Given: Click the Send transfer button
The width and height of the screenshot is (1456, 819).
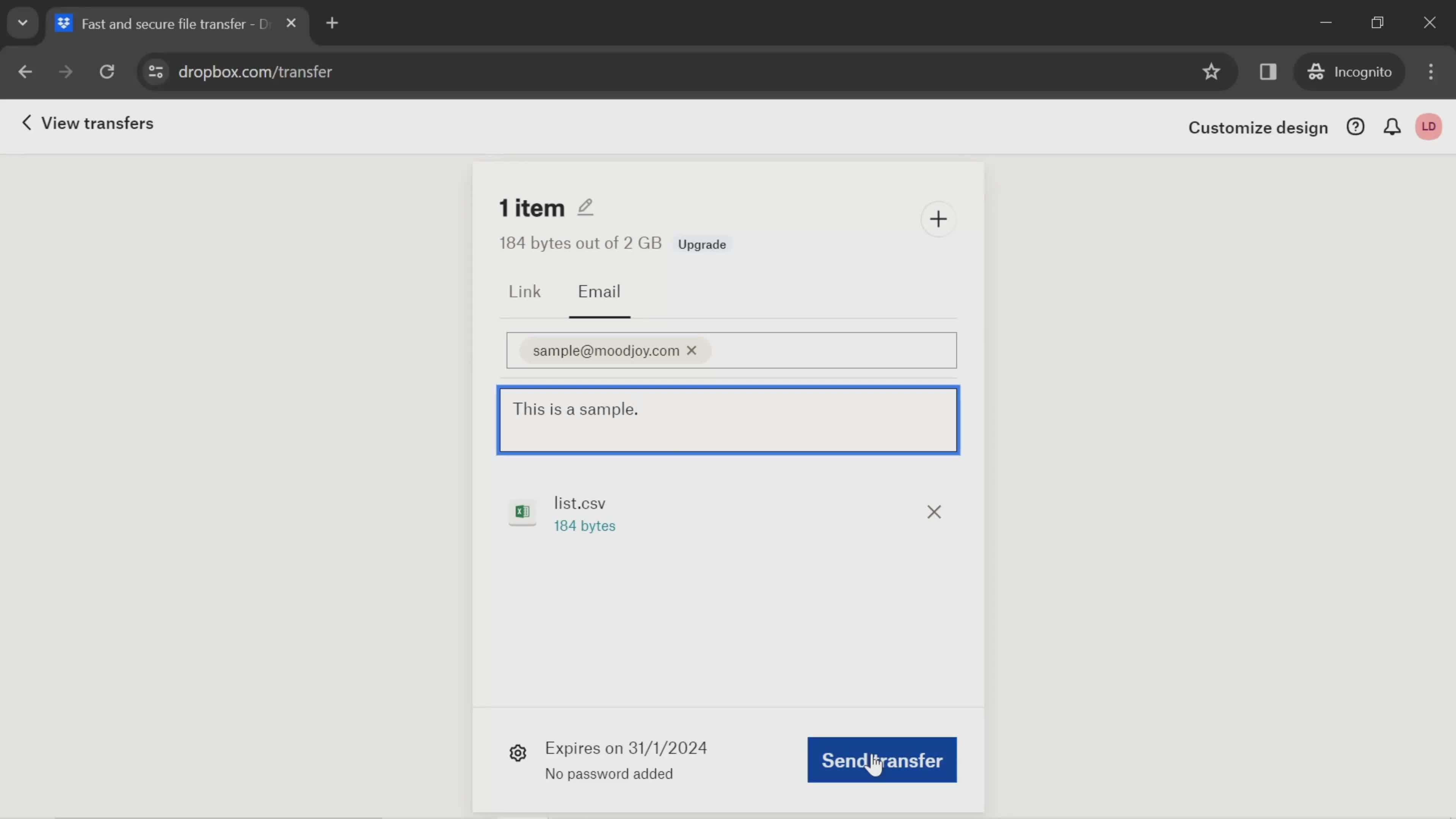Looking at the screenshot, I should tap(882, 760).
